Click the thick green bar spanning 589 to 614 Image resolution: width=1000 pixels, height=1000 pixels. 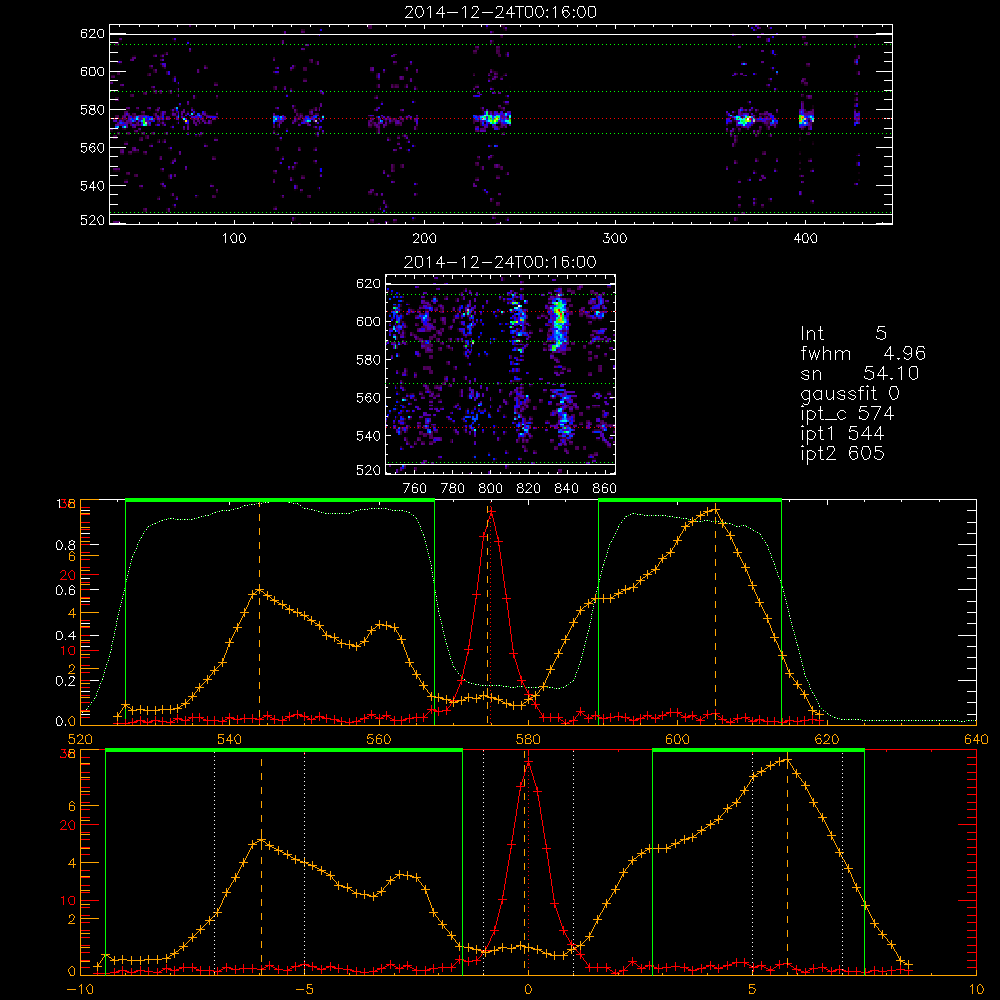690,501
